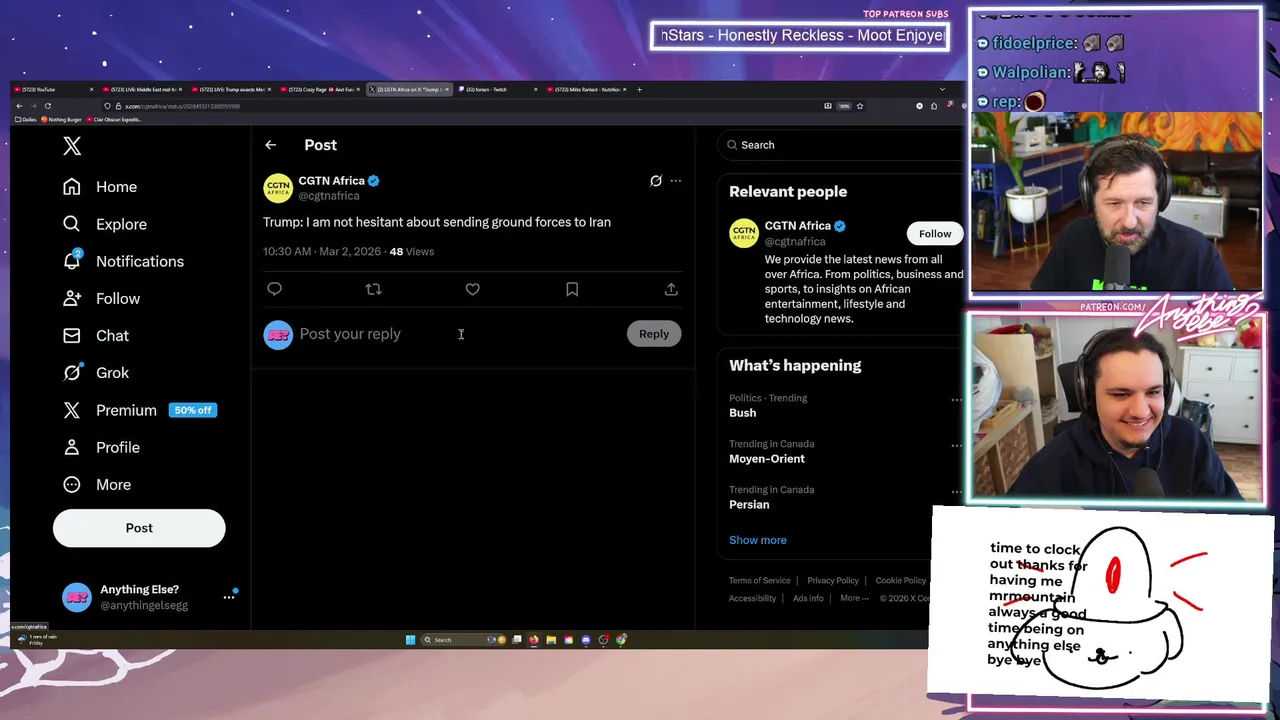
Task: Open Terms of Service link
Action: (x=759, y=581)
